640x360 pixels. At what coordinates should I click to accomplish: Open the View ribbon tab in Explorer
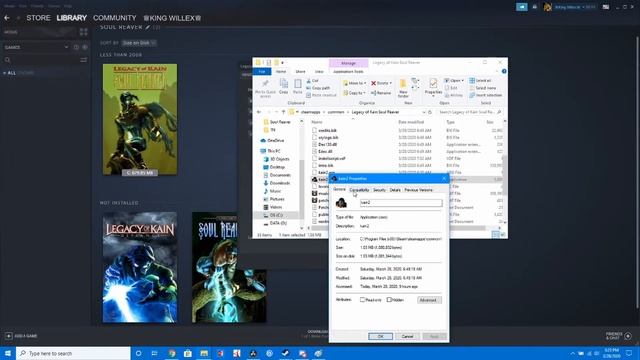click(319, 71)
